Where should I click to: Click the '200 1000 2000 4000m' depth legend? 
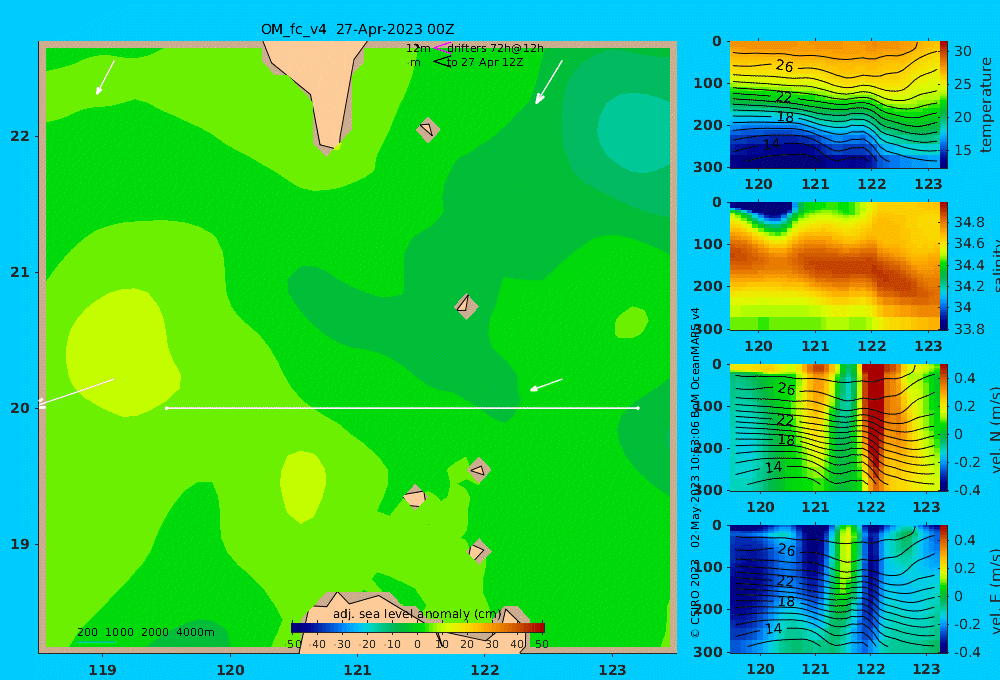click(x=145, y=632)
